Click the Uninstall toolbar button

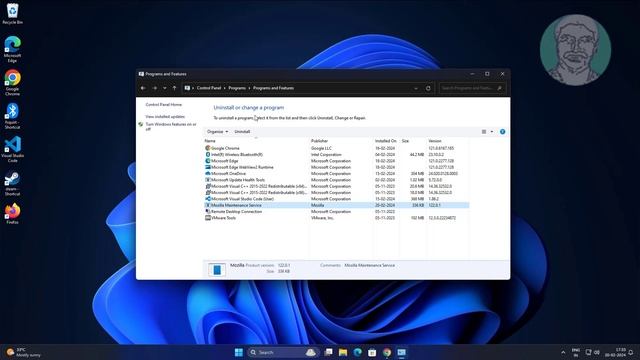click(242, 132)
